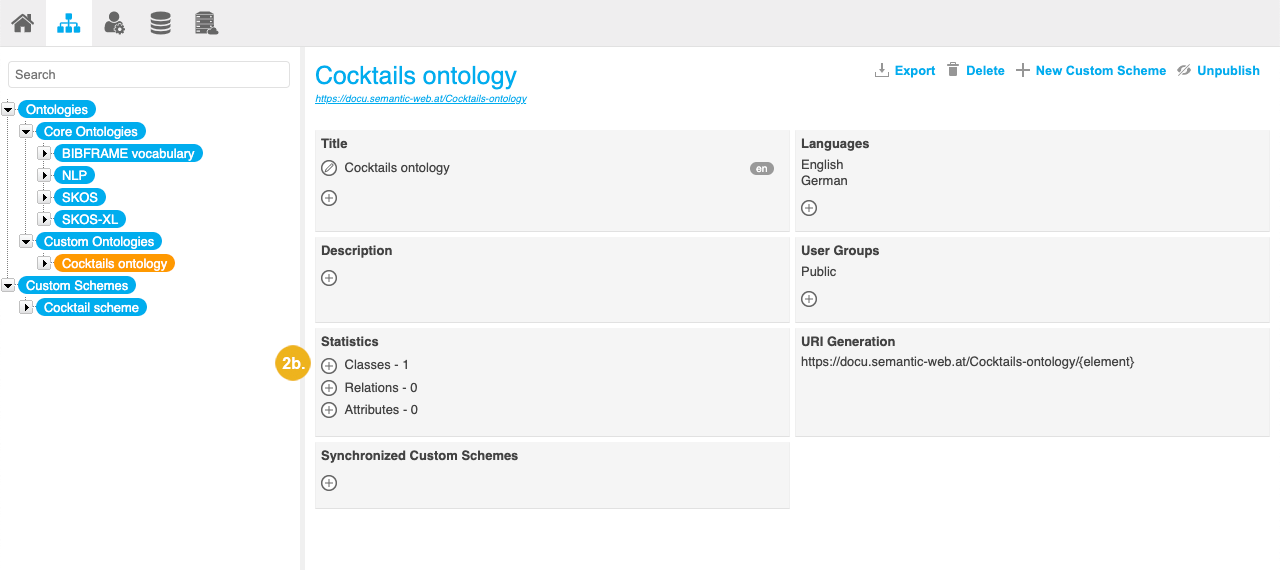
Task: Click the pencil edit icon beside title
Action: pos(329,168)
